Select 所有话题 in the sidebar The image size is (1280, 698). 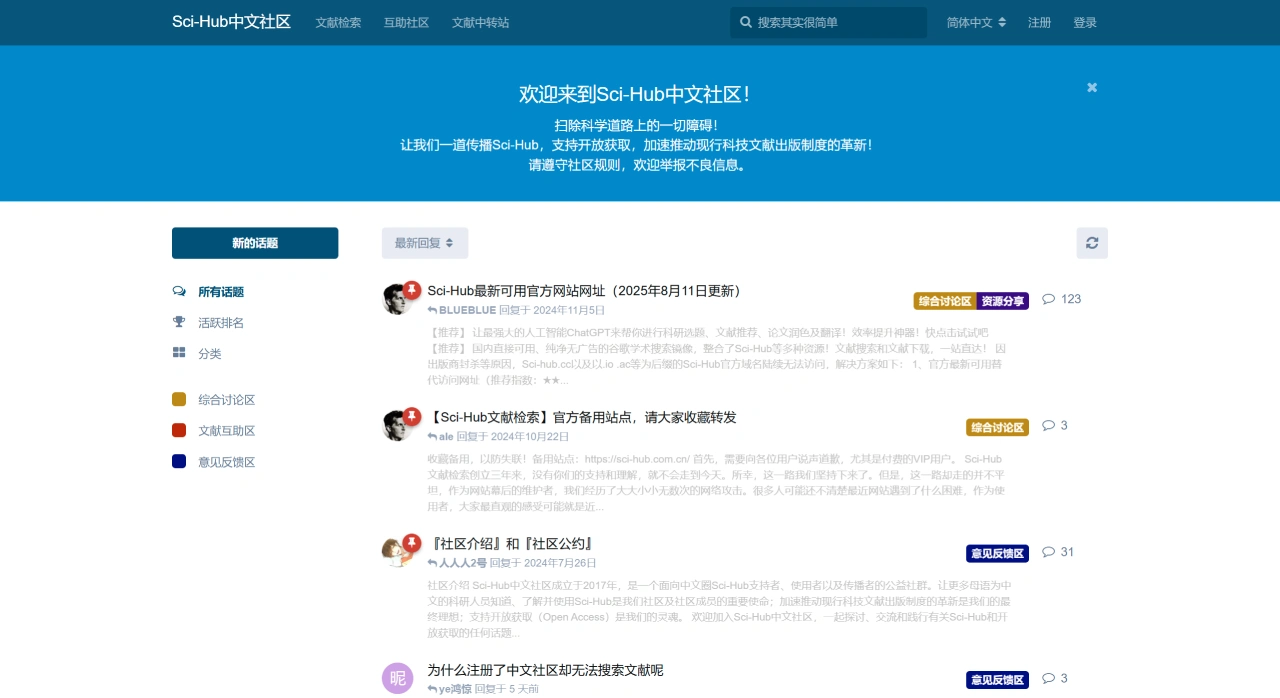221,292
